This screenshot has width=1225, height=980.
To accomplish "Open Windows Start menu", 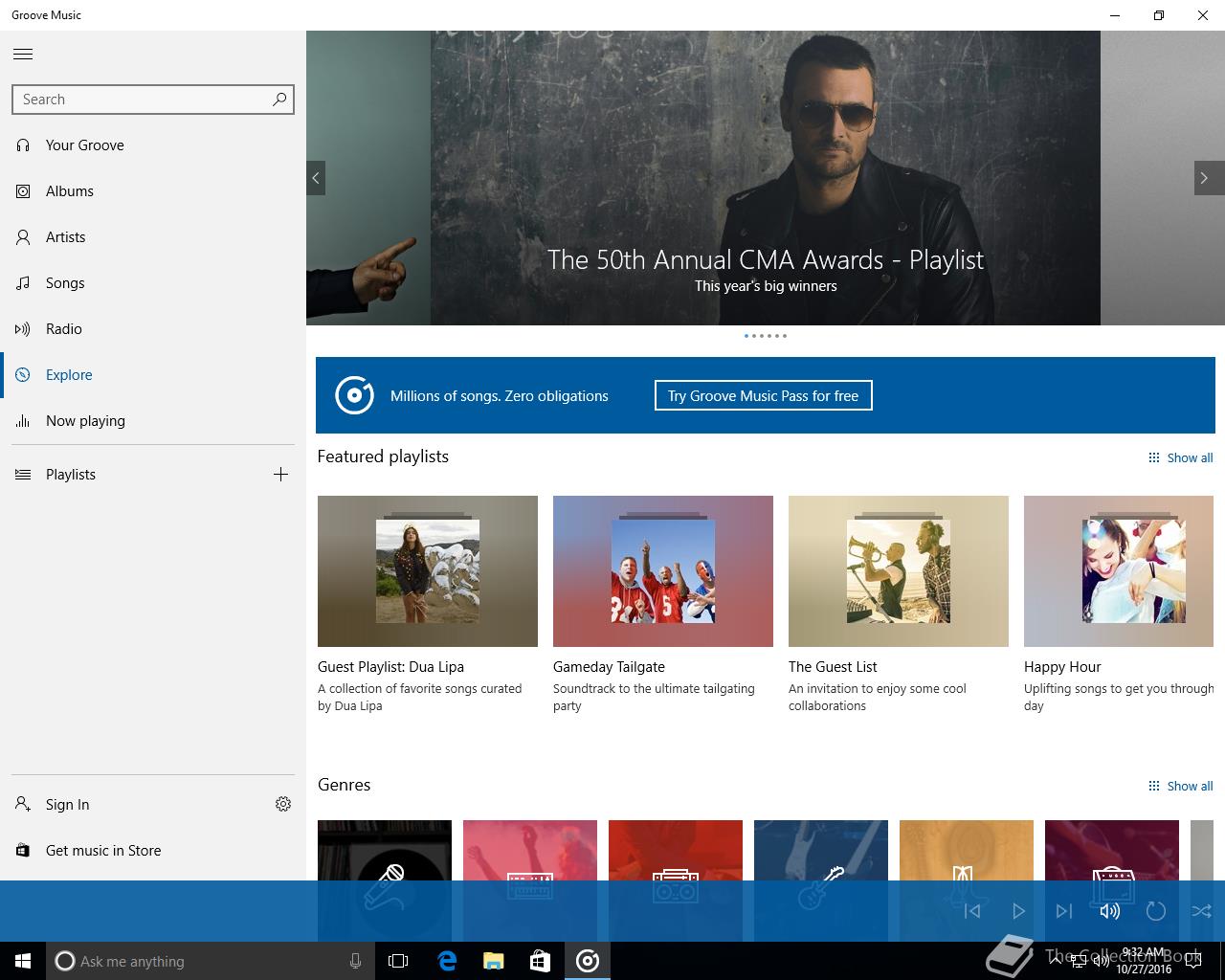I will 23,961.
